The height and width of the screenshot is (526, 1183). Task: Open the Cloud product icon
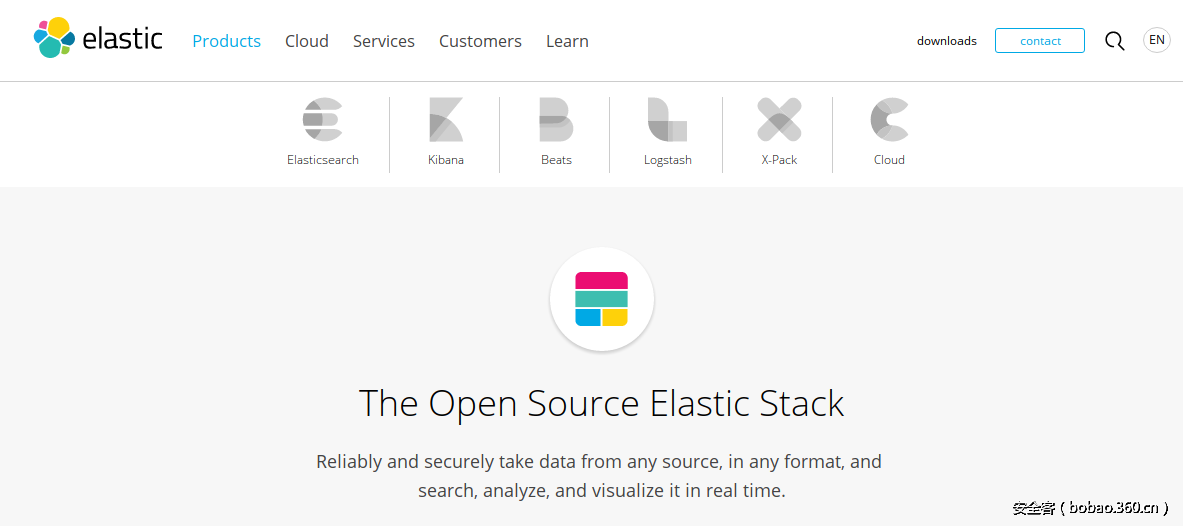(x=889, y=120)
